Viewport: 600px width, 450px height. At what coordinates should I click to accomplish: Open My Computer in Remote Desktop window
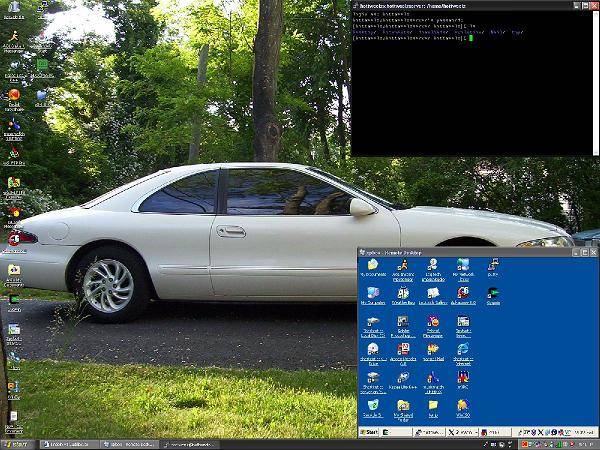click(x=373, y=293)
